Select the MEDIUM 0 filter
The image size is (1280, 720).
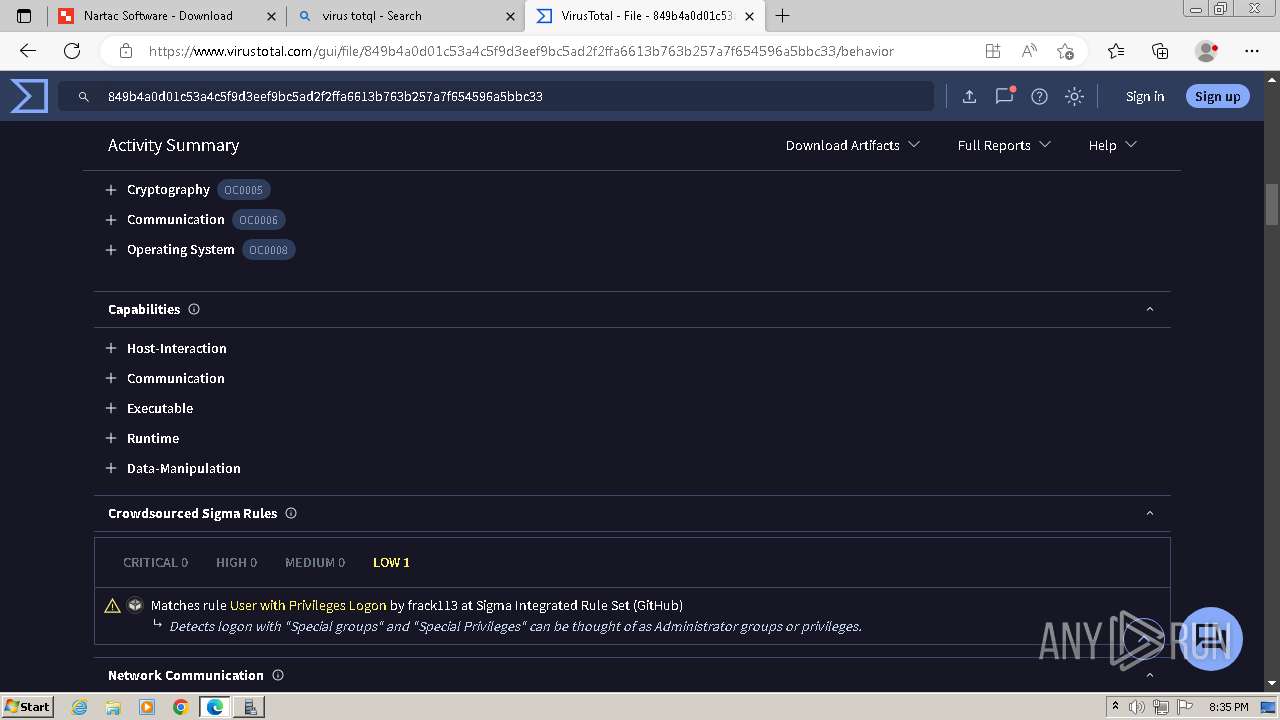click(x=315, y=562)
